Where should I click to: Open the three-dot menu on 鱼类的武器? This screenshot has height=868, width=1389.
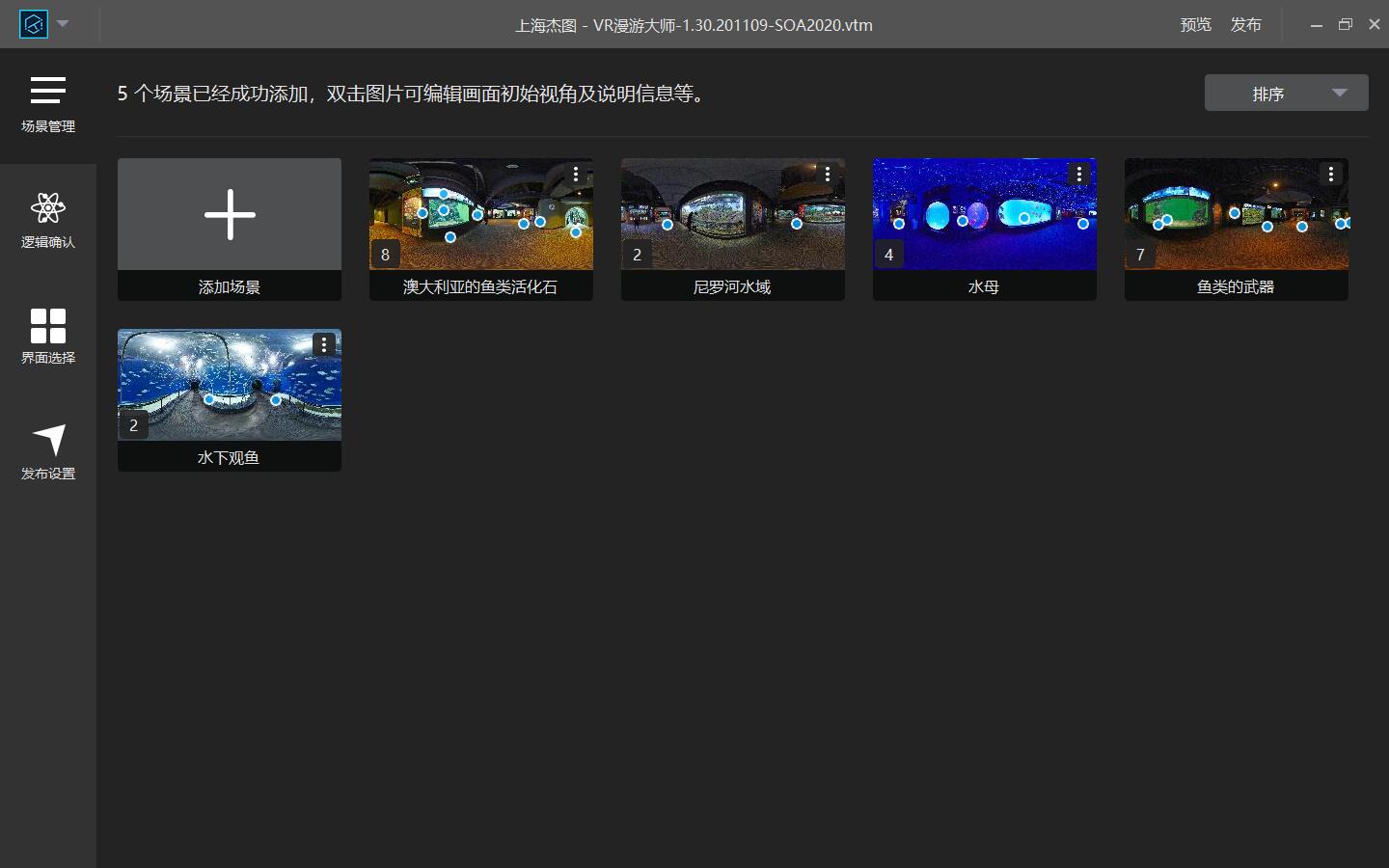pos(1331,174)
